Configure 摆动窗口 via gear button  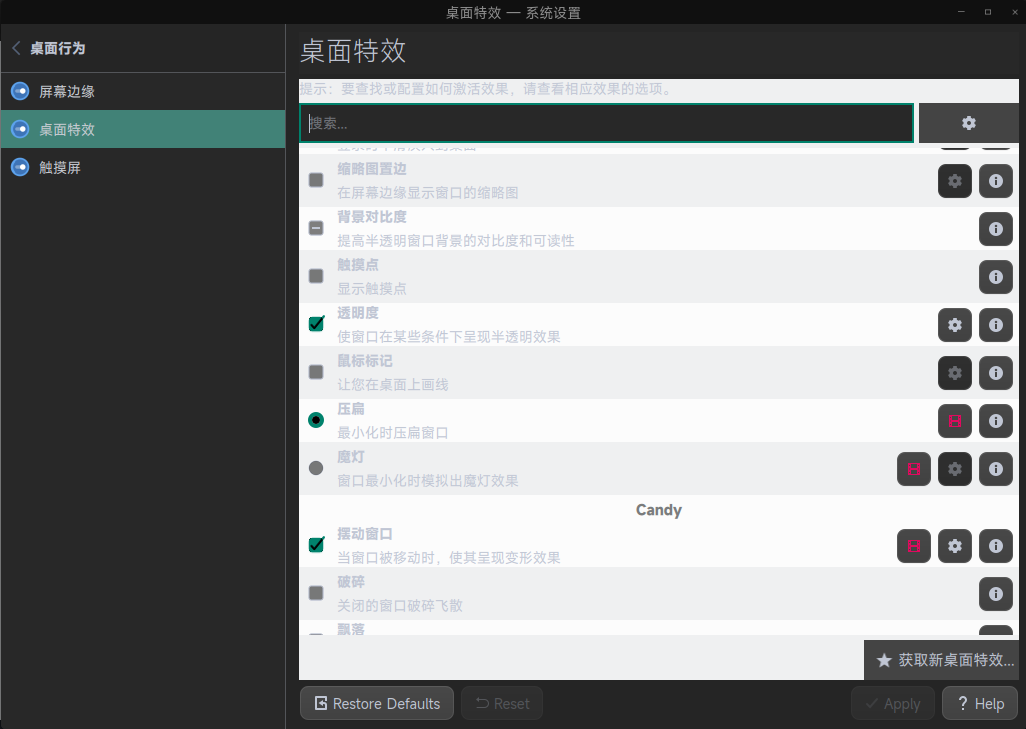coord(955,546)
